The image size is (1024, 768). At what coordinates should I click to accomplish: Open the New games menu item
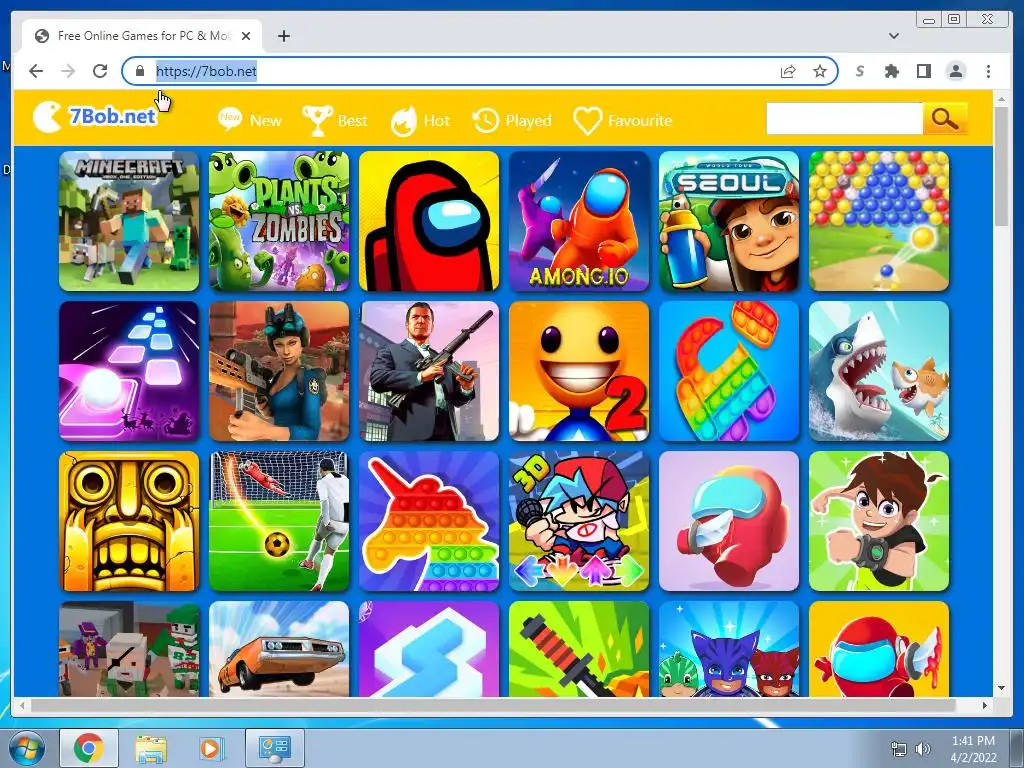[x=249, y=120]
